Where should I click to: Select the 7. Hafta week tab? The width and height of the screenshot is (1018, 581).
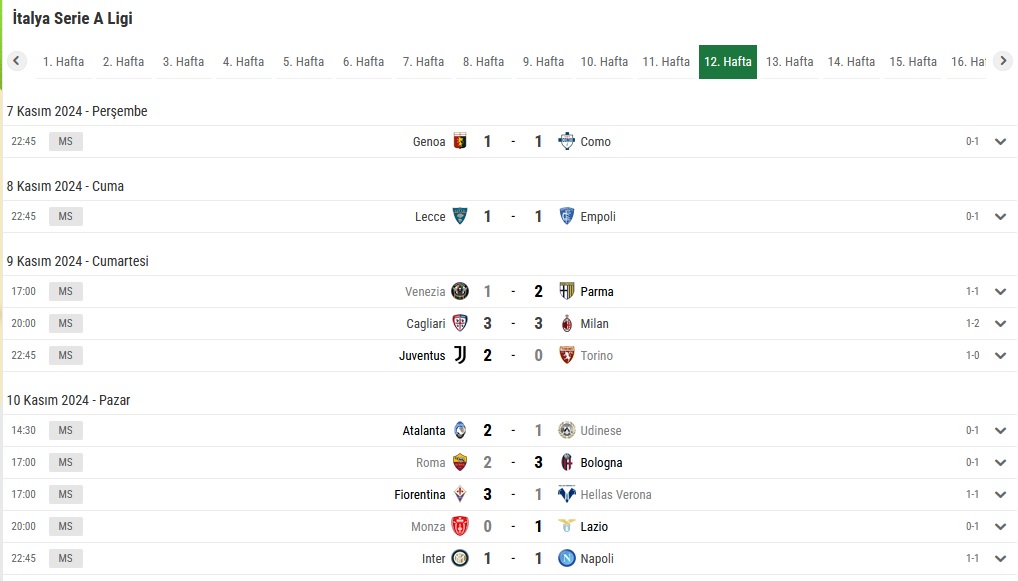tap(423, 62)
